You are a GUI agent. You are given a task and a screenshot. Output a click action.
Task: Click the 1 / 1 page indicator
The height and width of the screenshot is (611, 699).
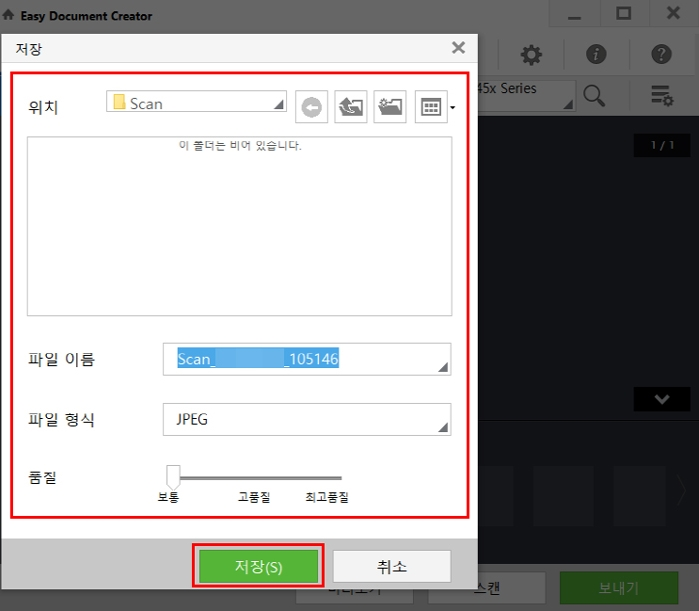[x=662, y=145]
